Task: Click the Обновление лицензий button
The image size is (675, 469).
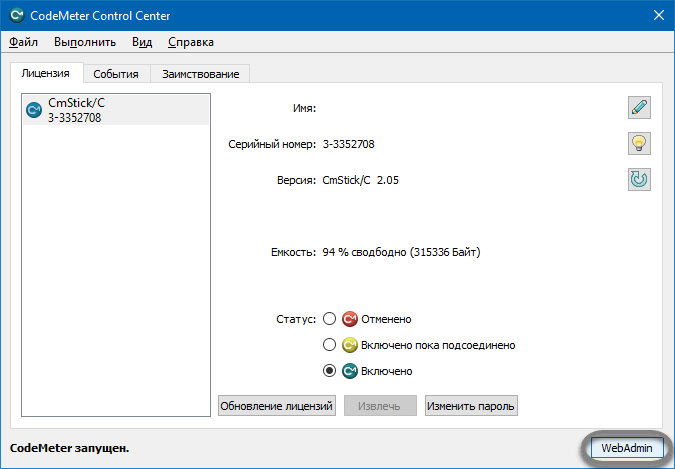Action: [x=276, y=406]
